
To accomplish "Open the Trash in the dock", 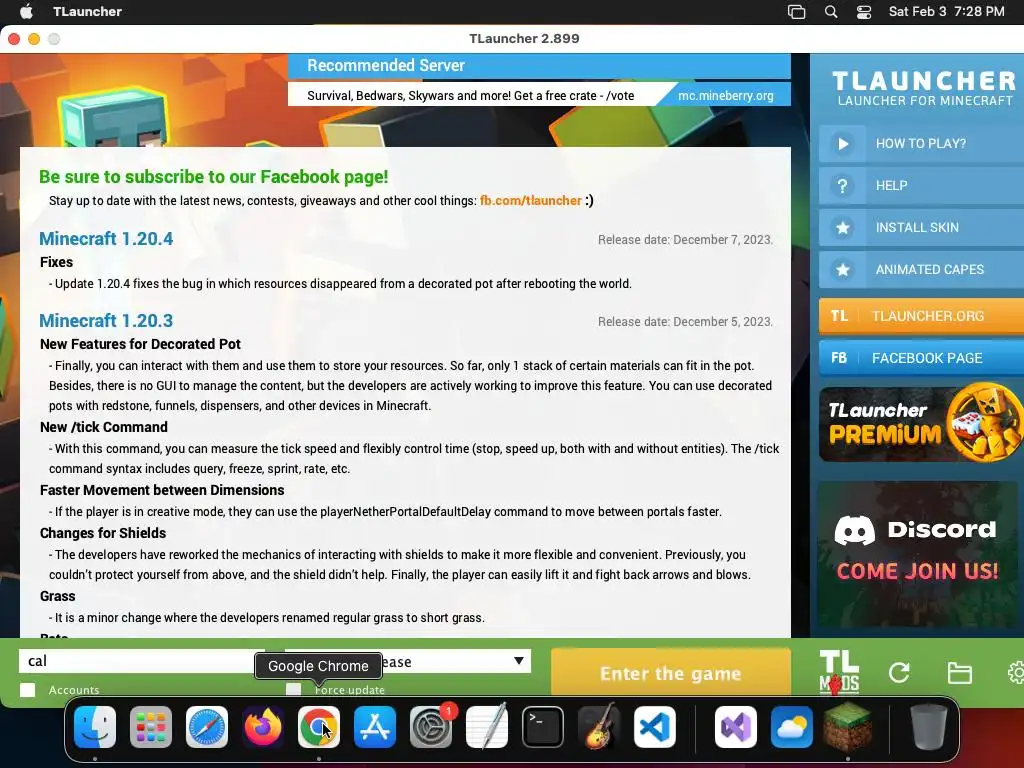I will coord(929,727).
